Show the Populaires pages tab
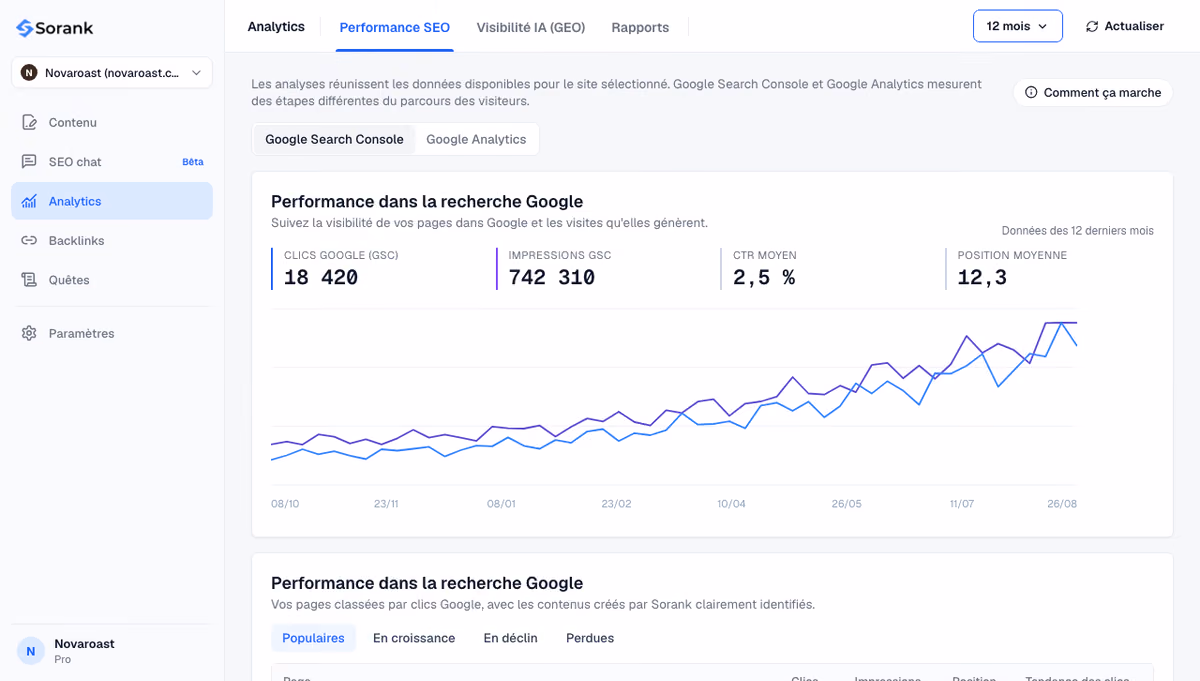 click(x=313, y=638)
